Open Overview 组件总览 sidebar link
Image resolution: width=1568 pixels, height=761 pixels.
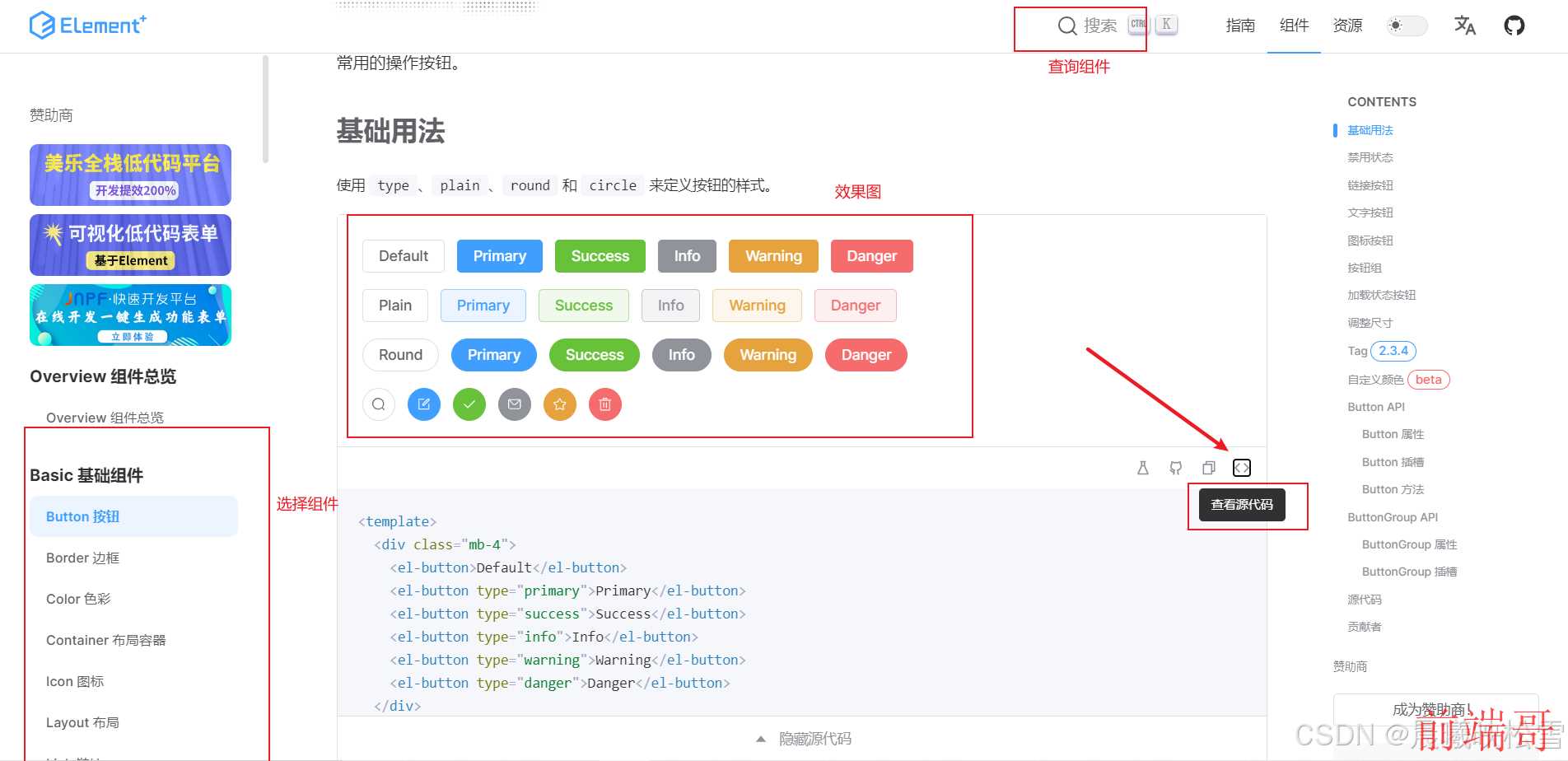[x=105, y=418]
